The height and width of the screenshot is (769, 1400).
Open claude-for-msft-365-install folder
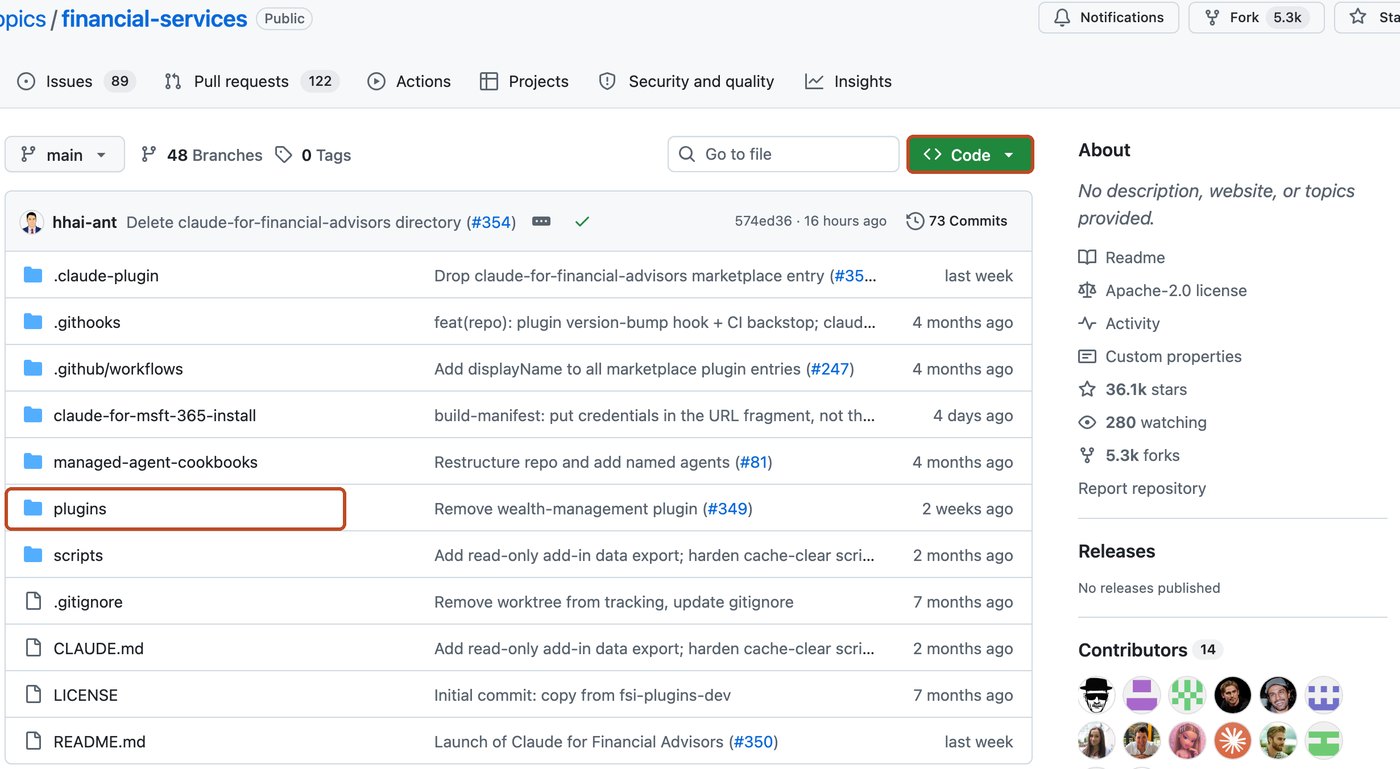(155, 415)
